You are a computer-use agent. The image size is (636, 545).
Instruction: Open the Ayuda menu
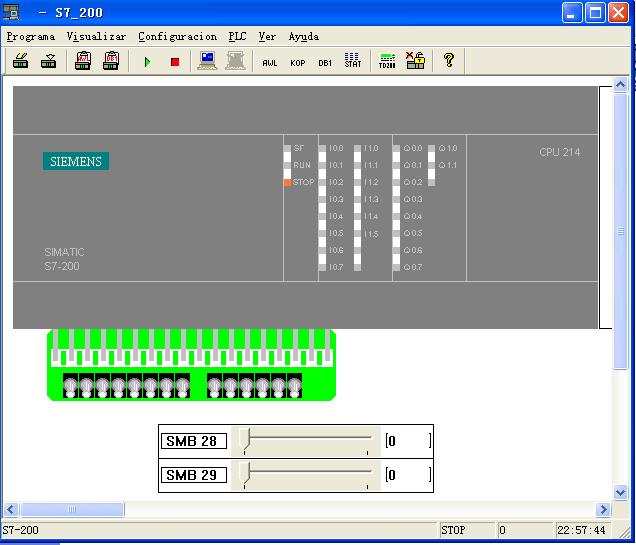pos(303,36)
